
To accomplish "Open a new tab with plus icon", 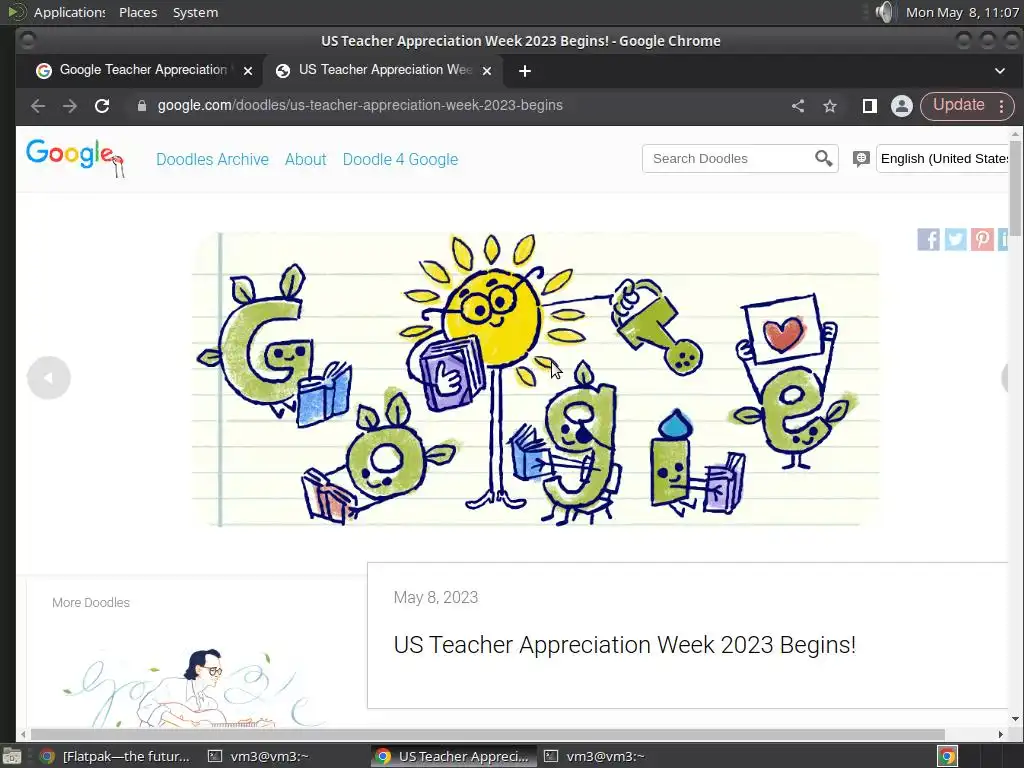I will 525,71.
